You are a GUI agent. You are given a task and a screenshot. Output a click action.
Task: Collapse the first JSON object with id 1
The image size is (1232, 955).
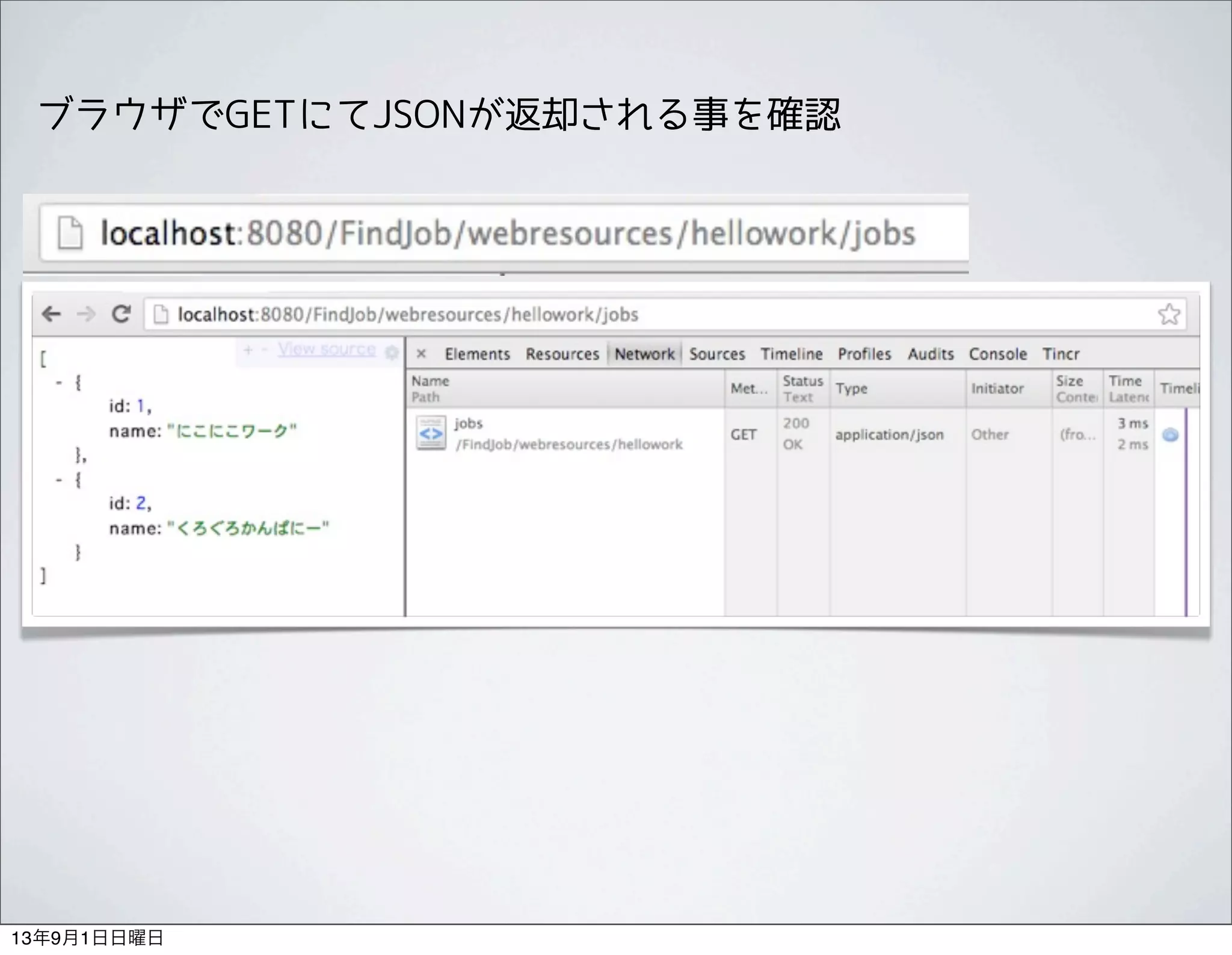(x=59, y=383)
